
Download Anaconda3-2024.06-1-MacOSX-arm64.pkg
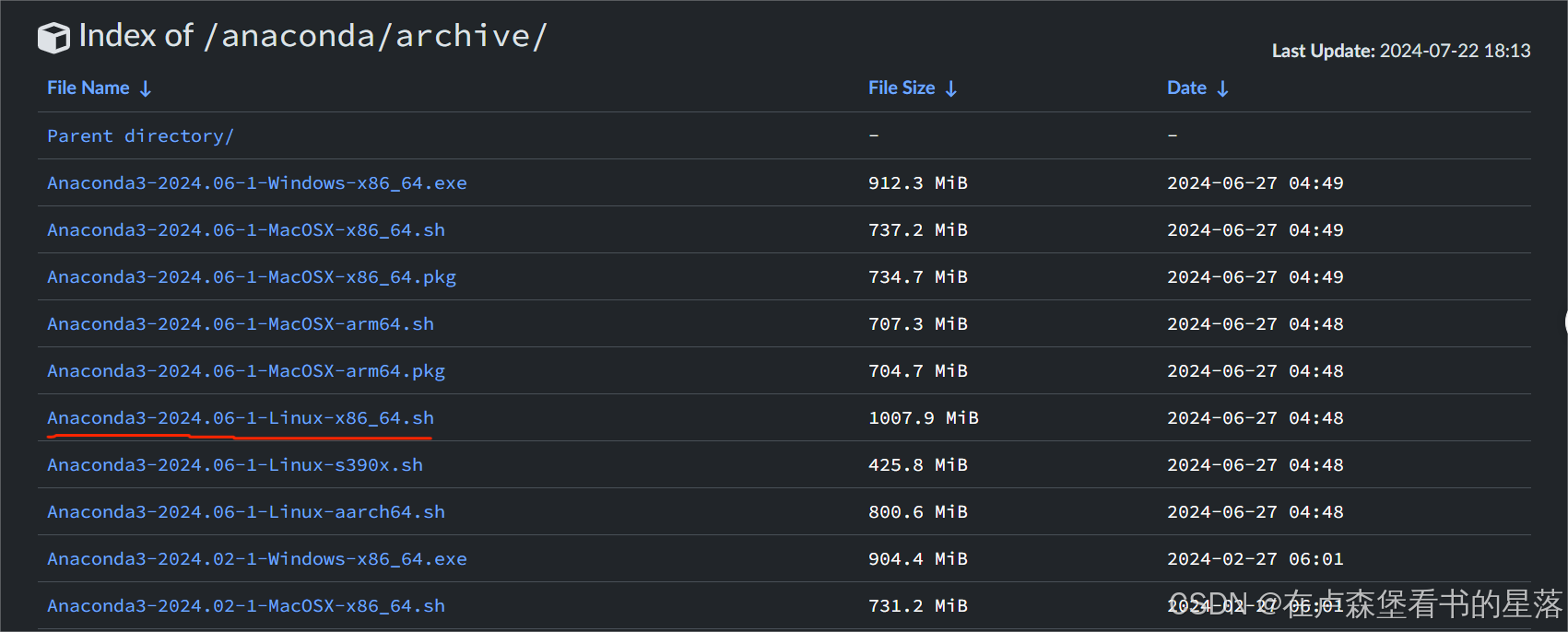[246, 370]
